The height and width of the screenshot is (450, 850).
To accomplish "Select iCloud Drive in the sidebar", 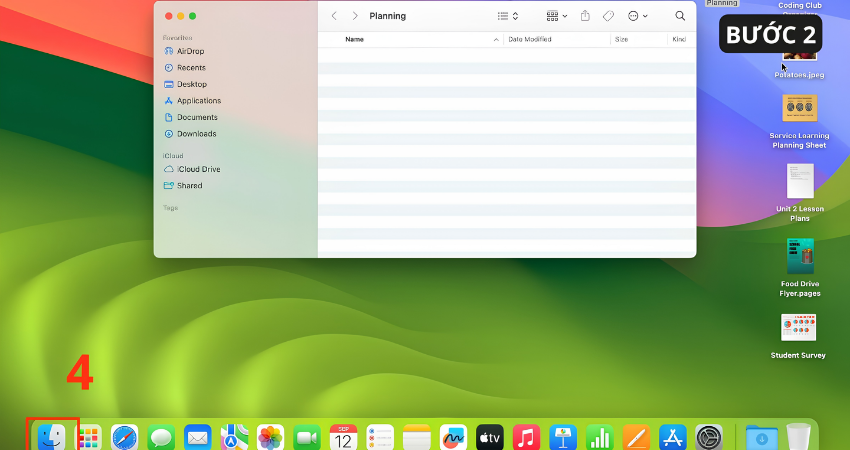I will click(x=192, y=169).
